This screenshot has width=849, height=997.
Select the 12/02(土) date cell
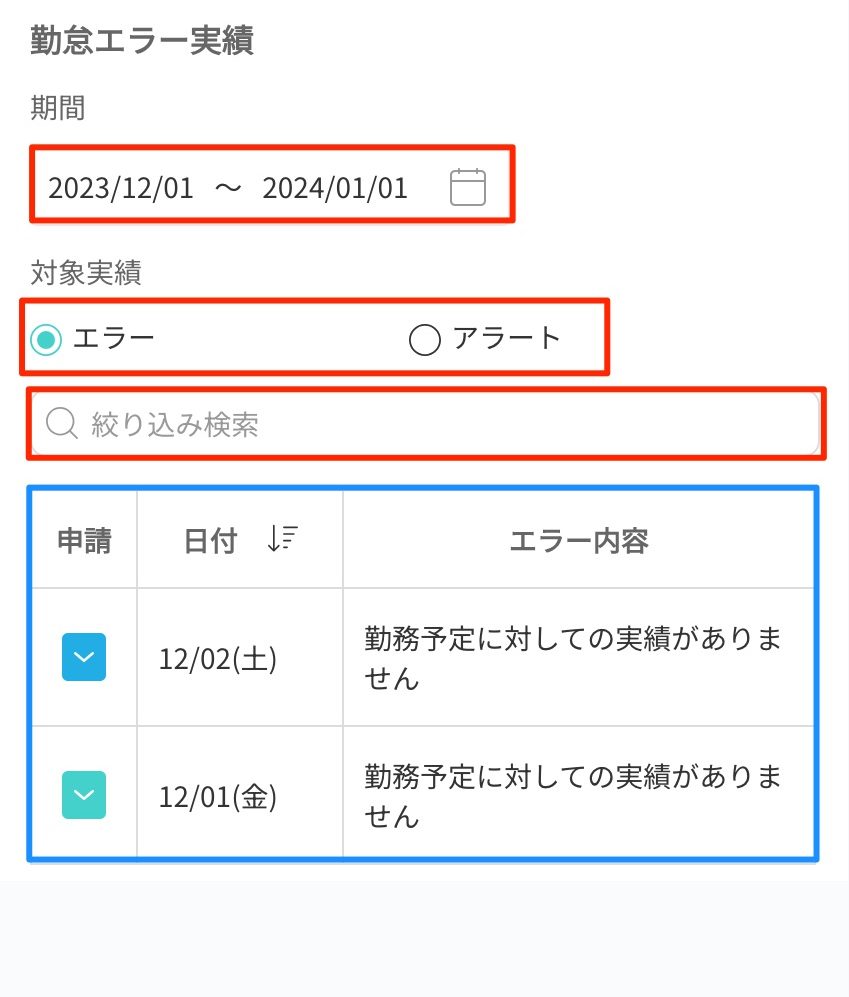coord(218,660)
